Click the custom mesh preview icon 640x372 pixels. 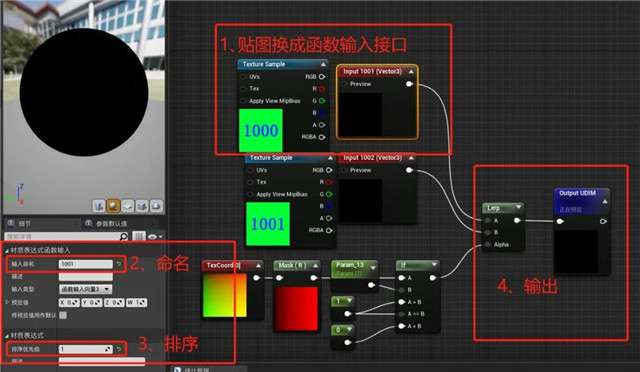[x=156, y=206]
